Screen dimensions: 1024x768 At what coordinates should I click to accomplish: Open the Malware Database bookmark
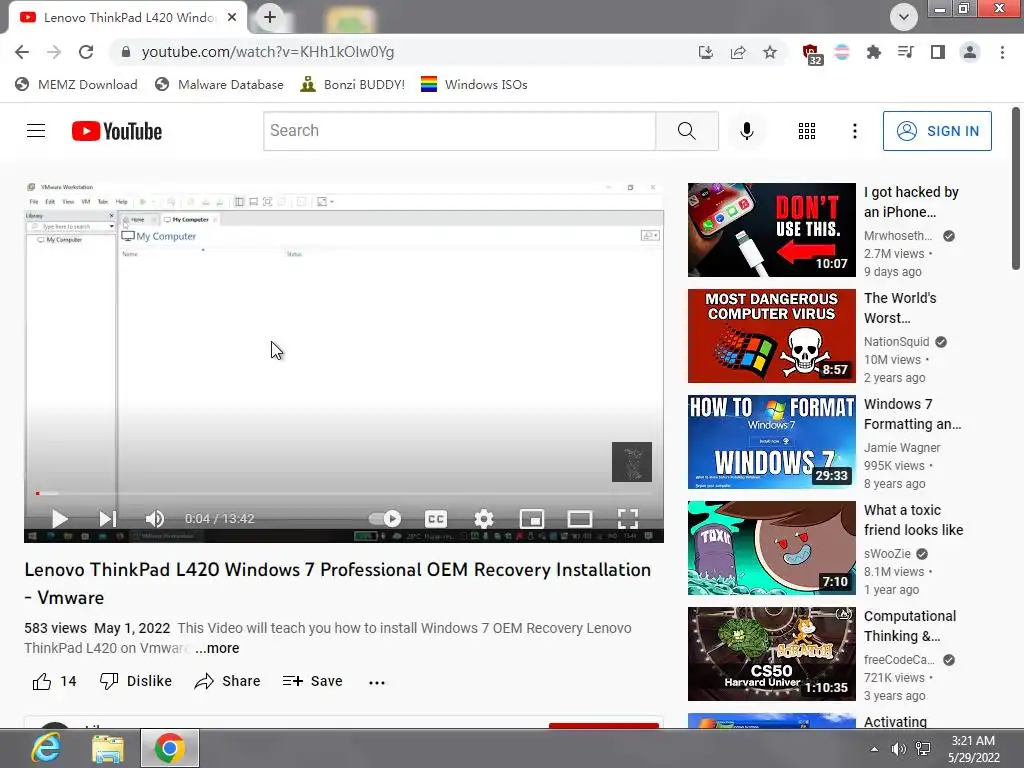219,84
